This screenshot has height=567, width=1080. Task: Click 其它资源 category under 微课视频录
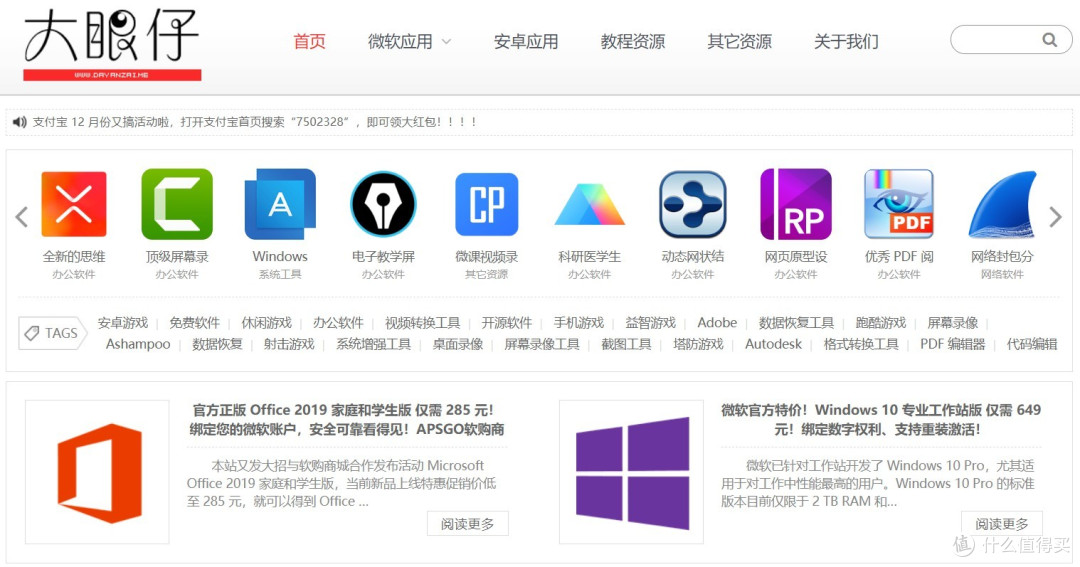[486, 274]
